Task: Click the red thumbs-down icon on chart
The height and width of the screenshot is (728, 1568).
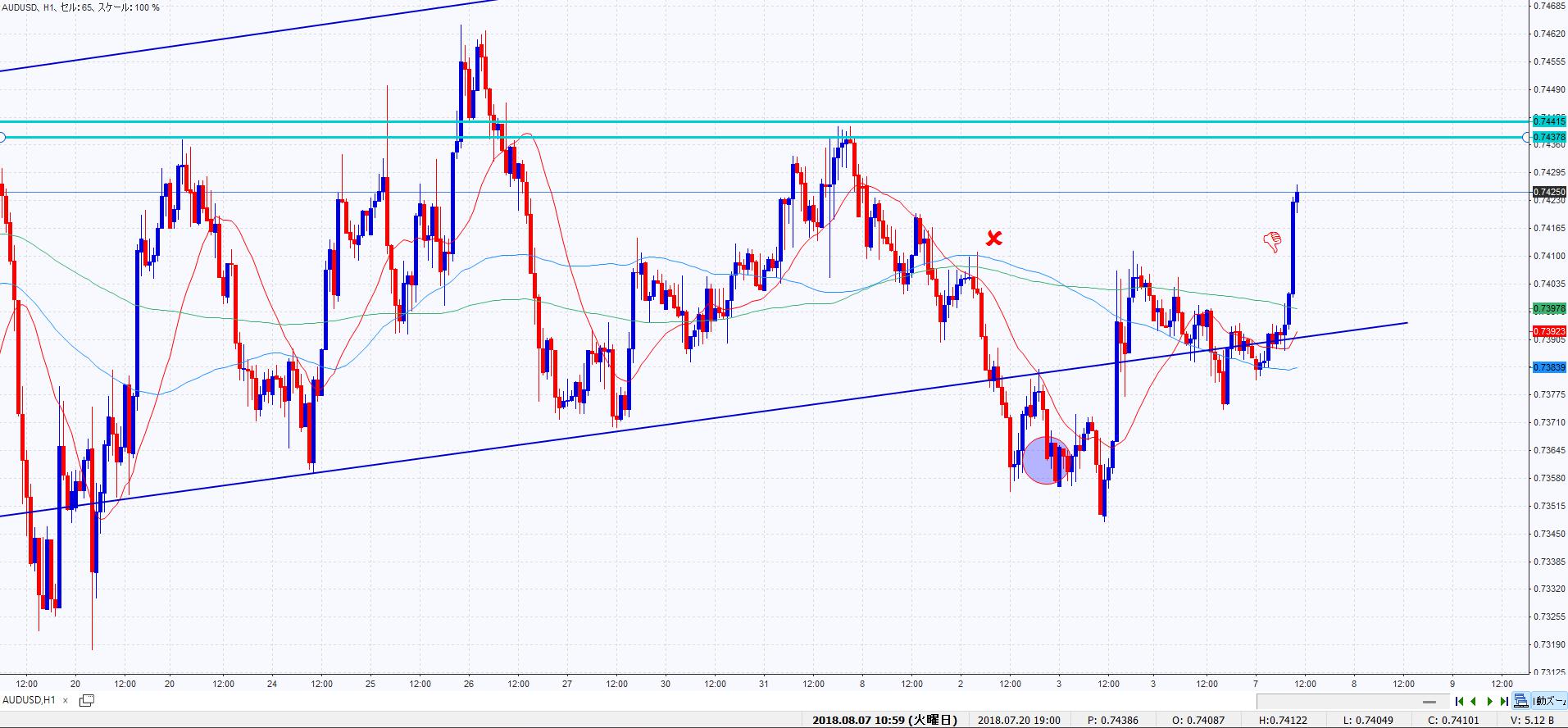Action: [1272, 241]
